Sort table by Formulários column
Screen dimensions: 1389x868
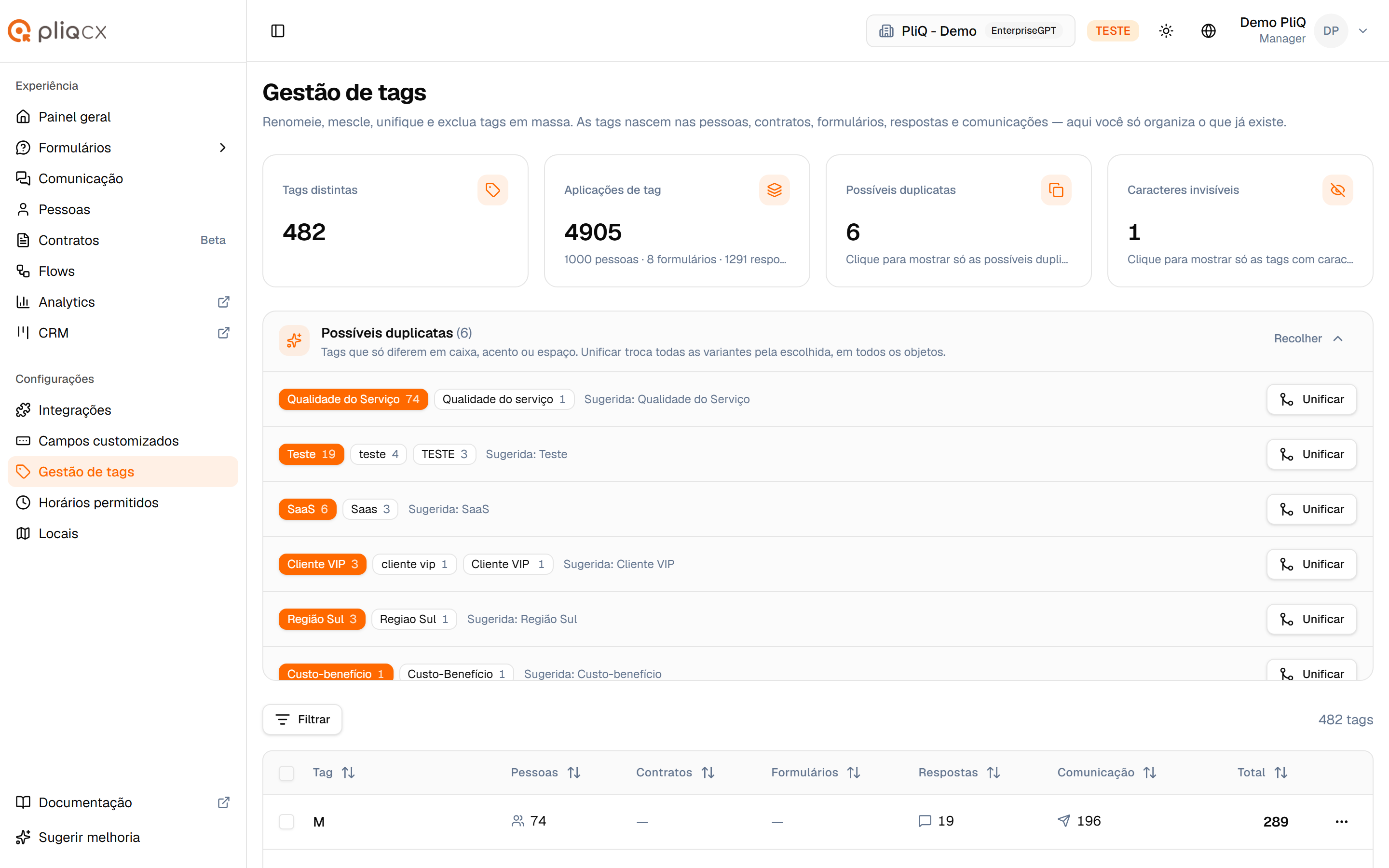854,773
